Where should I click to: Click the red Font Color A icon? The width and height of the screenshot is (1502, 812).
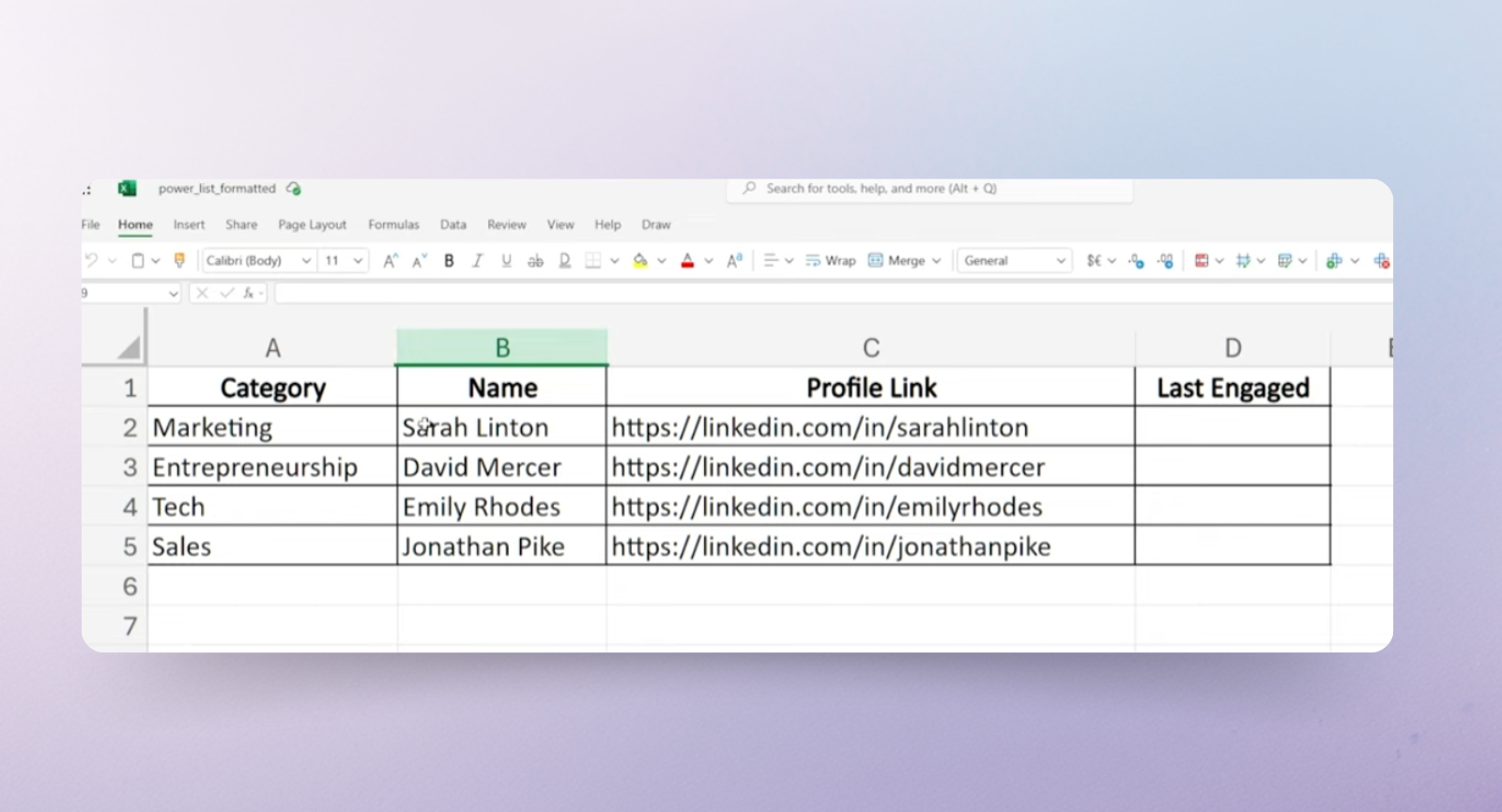click(x=687, y=260)
